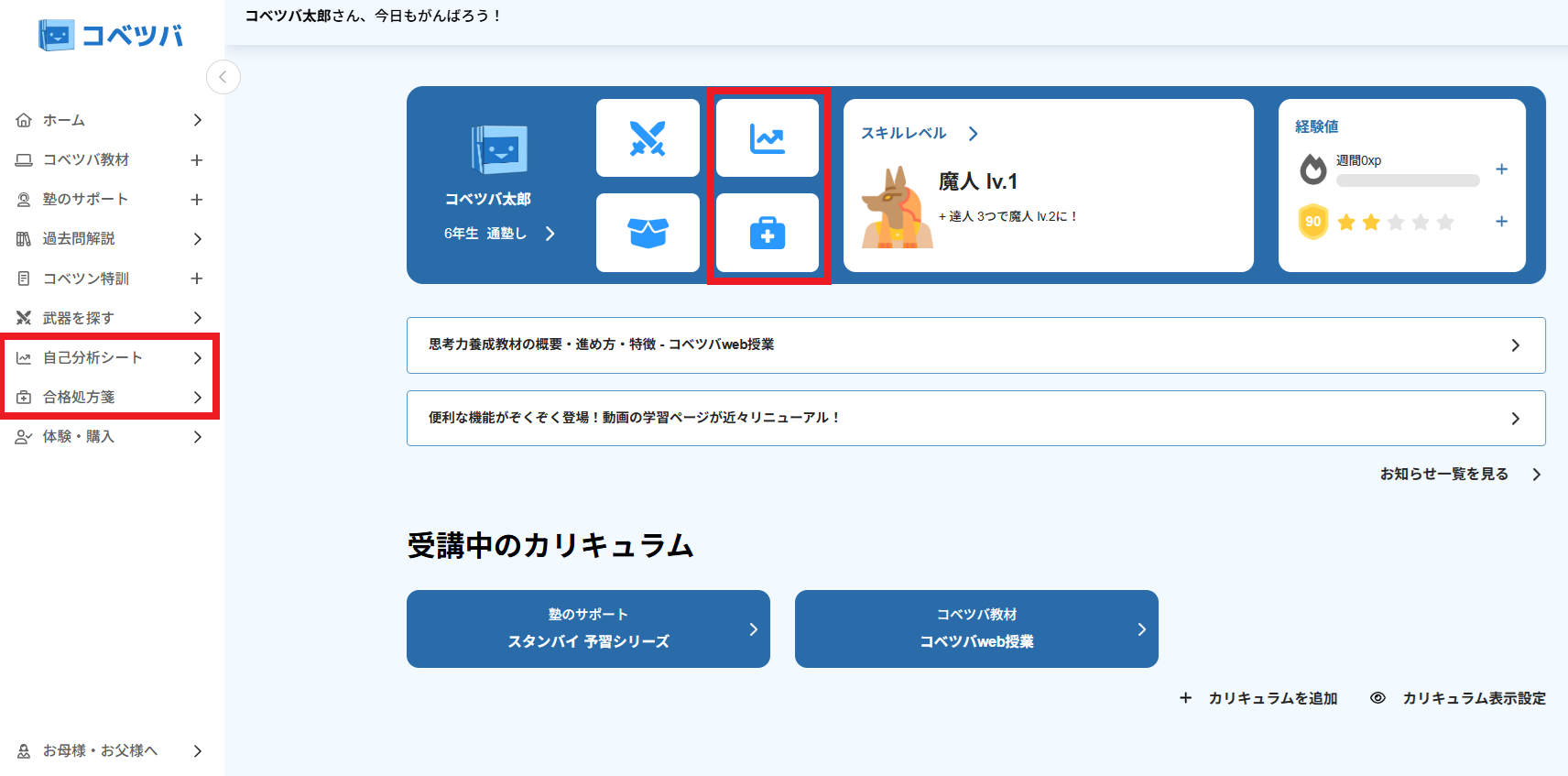
Task: Click the parent icon beside お母様・お父様へ
Action: (24, 750)
